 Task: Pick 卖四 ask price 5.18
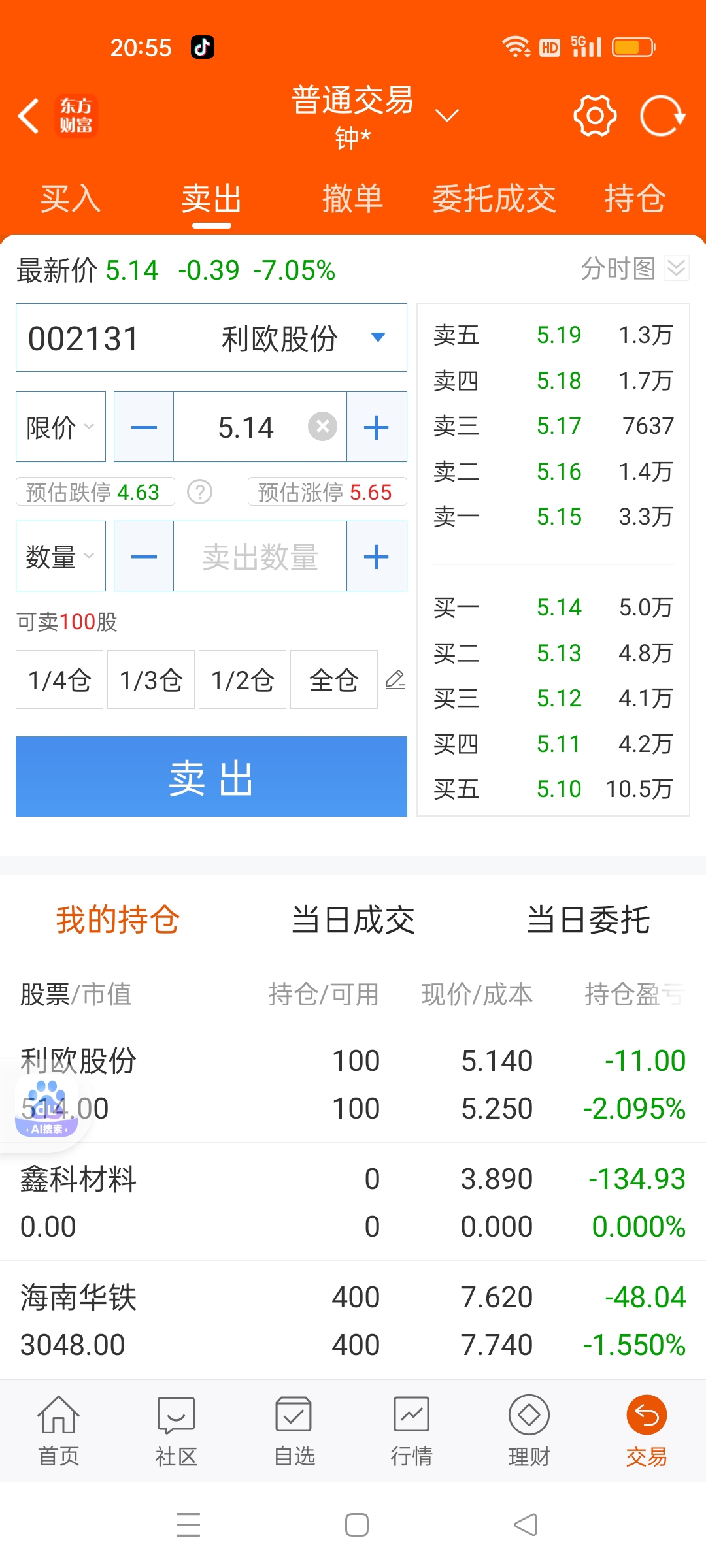click(553, 380)
